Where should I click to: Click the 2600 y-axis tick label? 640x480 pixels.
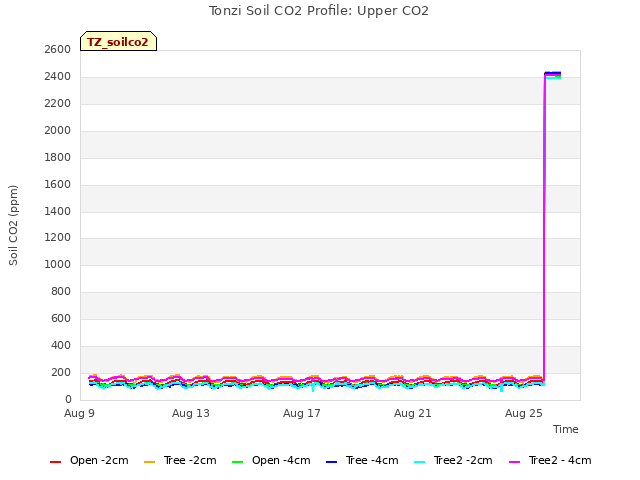click(58, 50)
